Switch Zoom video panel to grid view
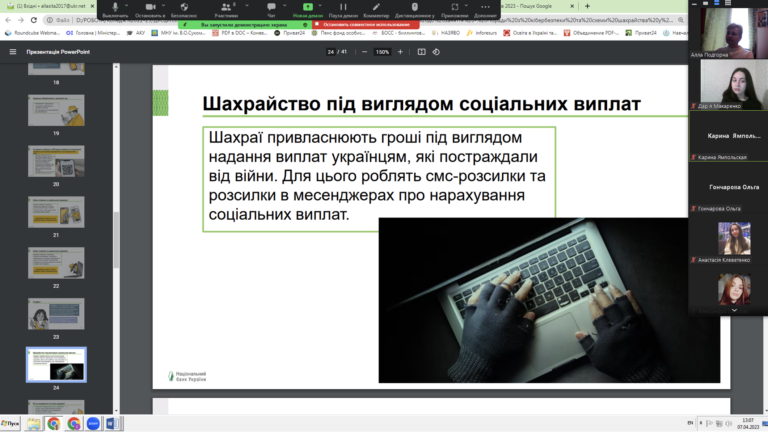Viewport: 768px width, 432px height. tap(728, 3)
